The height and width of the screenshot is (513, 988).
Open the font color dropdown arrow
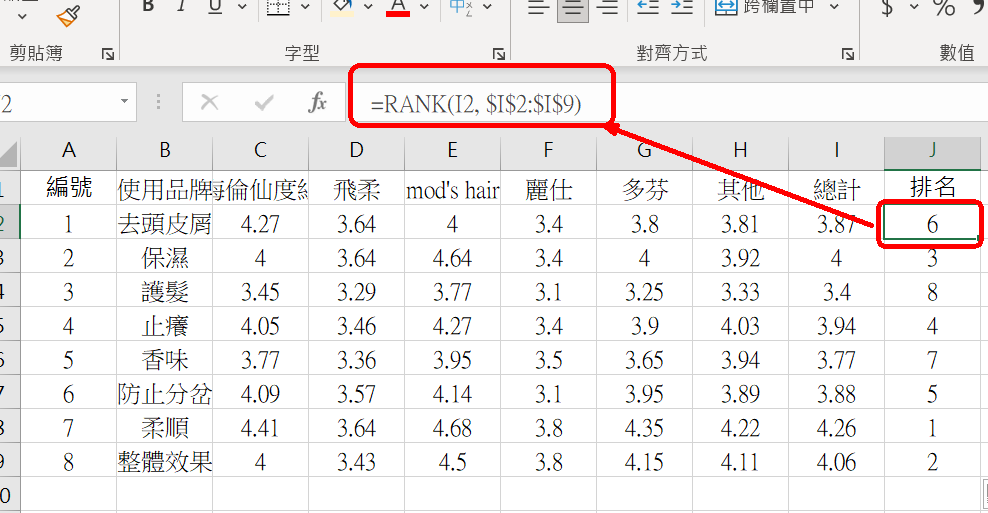pyautogui.click(x=424, y=8)
